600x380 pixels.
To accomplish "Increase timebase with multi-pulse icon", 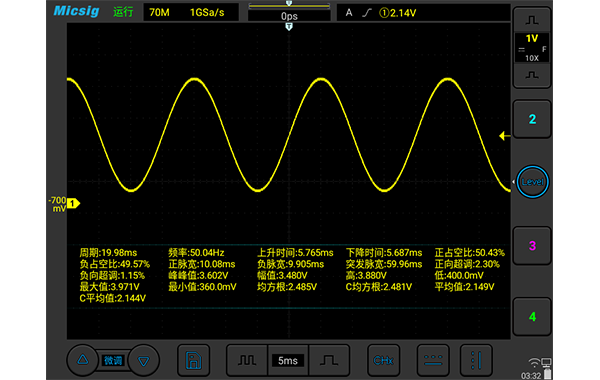I will tap(247, 360).
